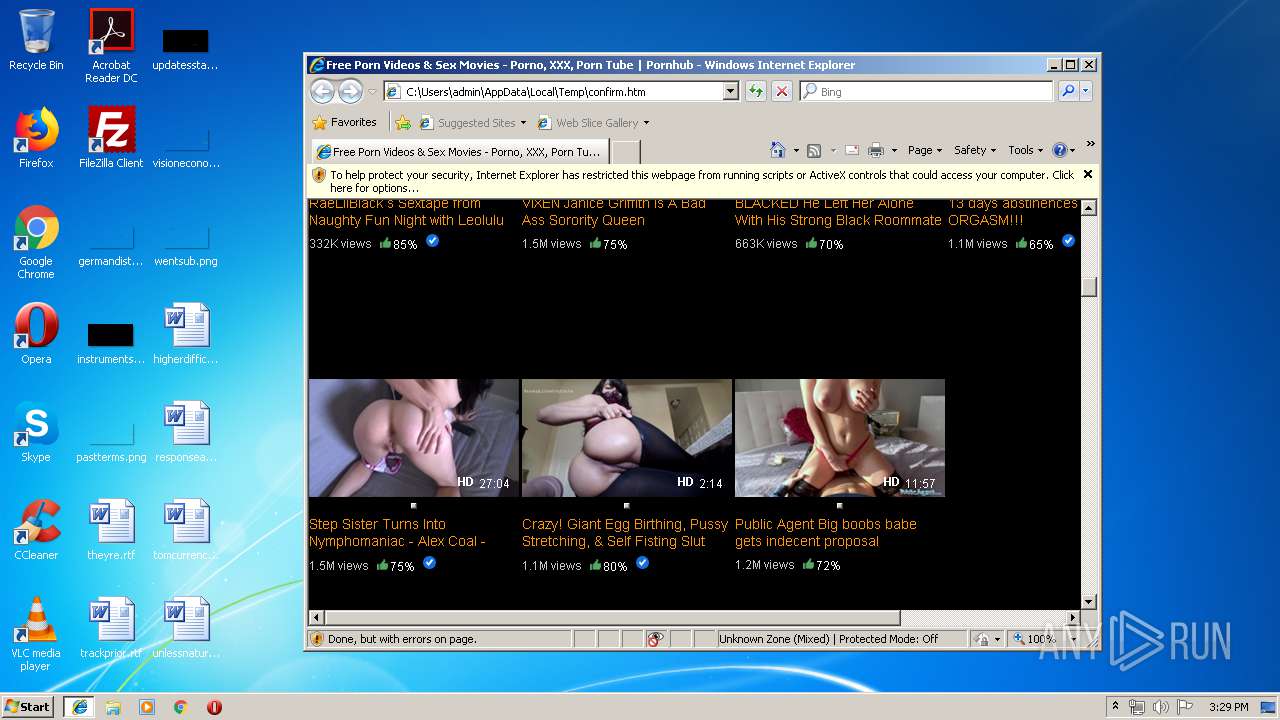Open the Help question mark icon
Image resolution: width=1280 pixels, height=720 pixels.
(x=1060, y=150)
